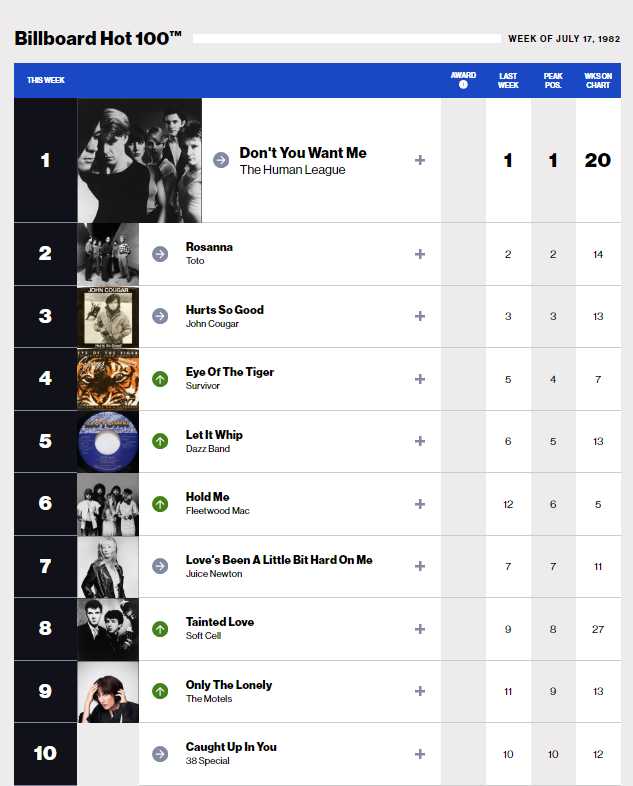Click the green up arrow for Eye Of The Tiger
The width and height of the screenshot is (633, 786).
coord(160,379)
